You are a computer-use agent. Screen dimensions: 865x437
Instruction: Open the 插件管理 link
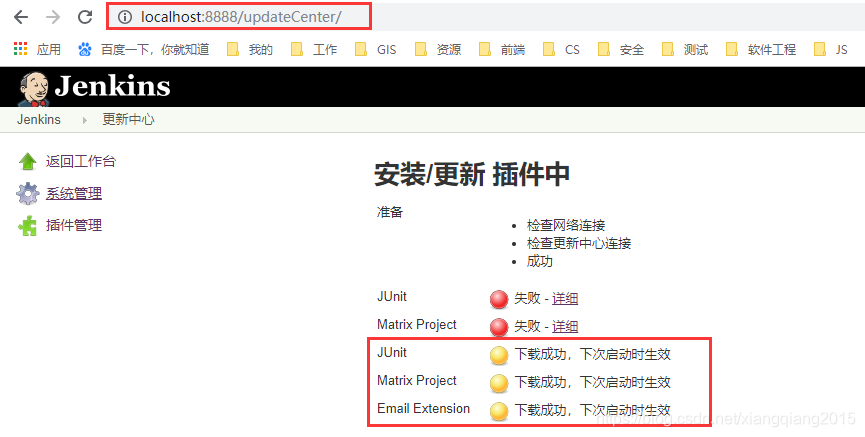point(74,225)
